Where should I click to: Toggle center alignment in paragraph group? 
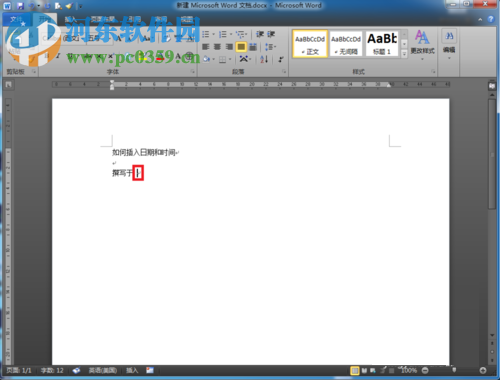pos(217,47)
